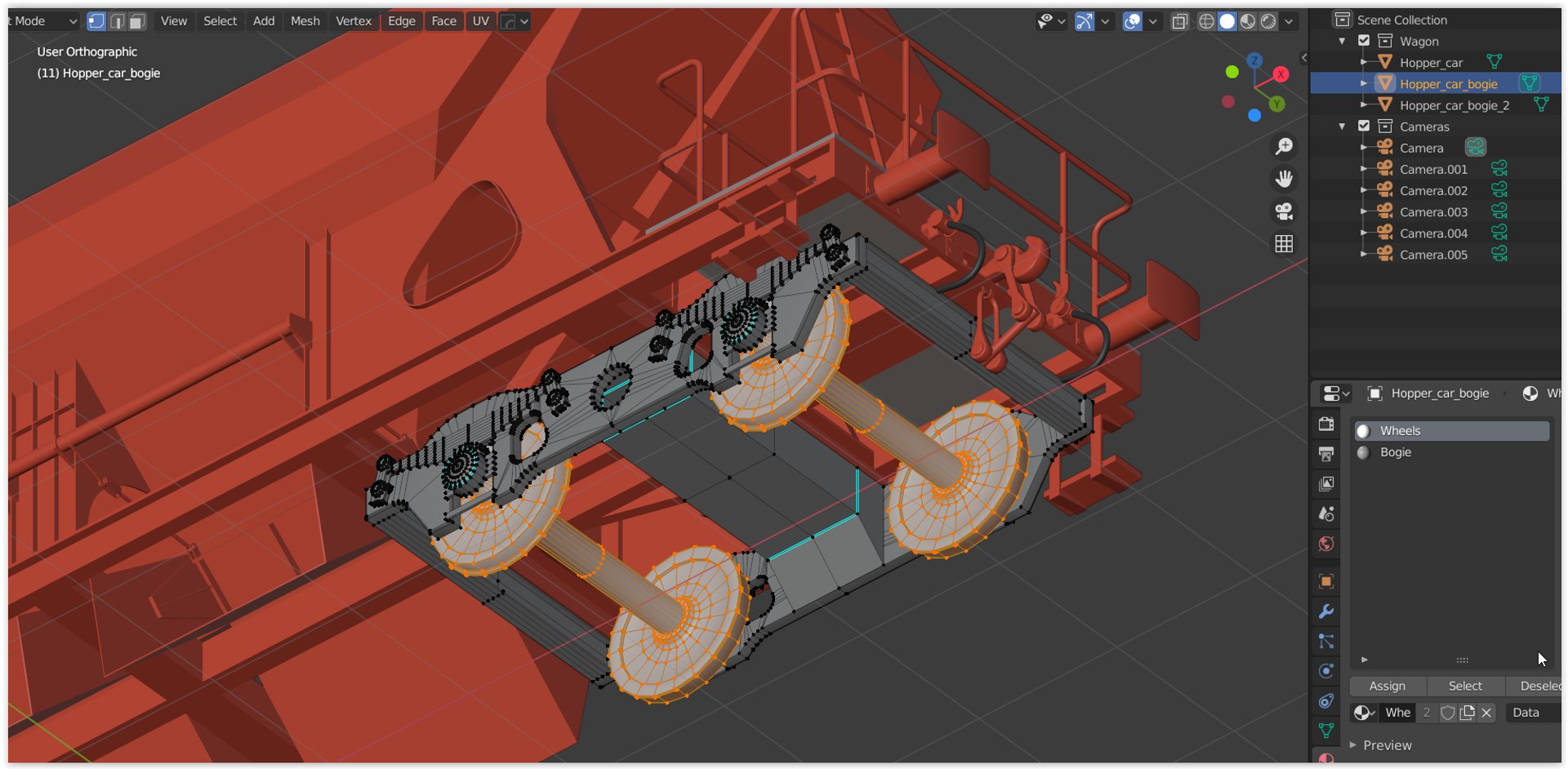Open the Physics properties tab
This screenshot has height=769, width=1568.
point(1326,671)
